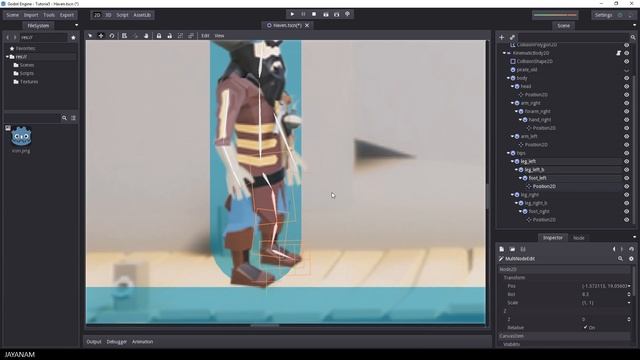Switch to the AssetLib workspace
The width and height of the screenshot is (640, 360).
pyautogui.click(x=142, y=15)
